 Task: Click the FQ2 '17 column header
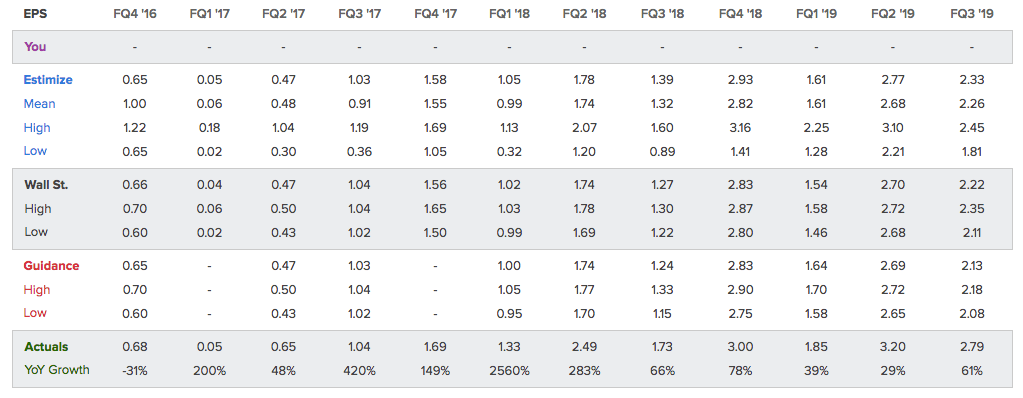point(284,13)
